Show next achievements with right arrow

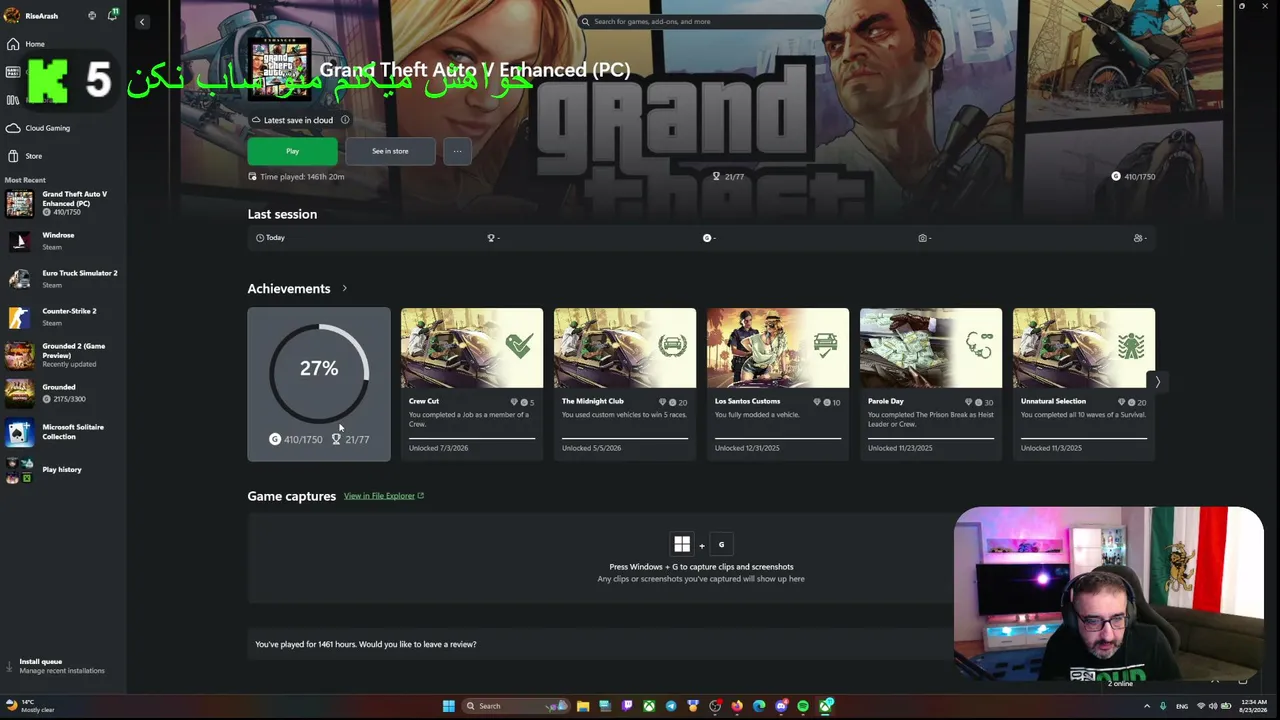click(1157, 382)
